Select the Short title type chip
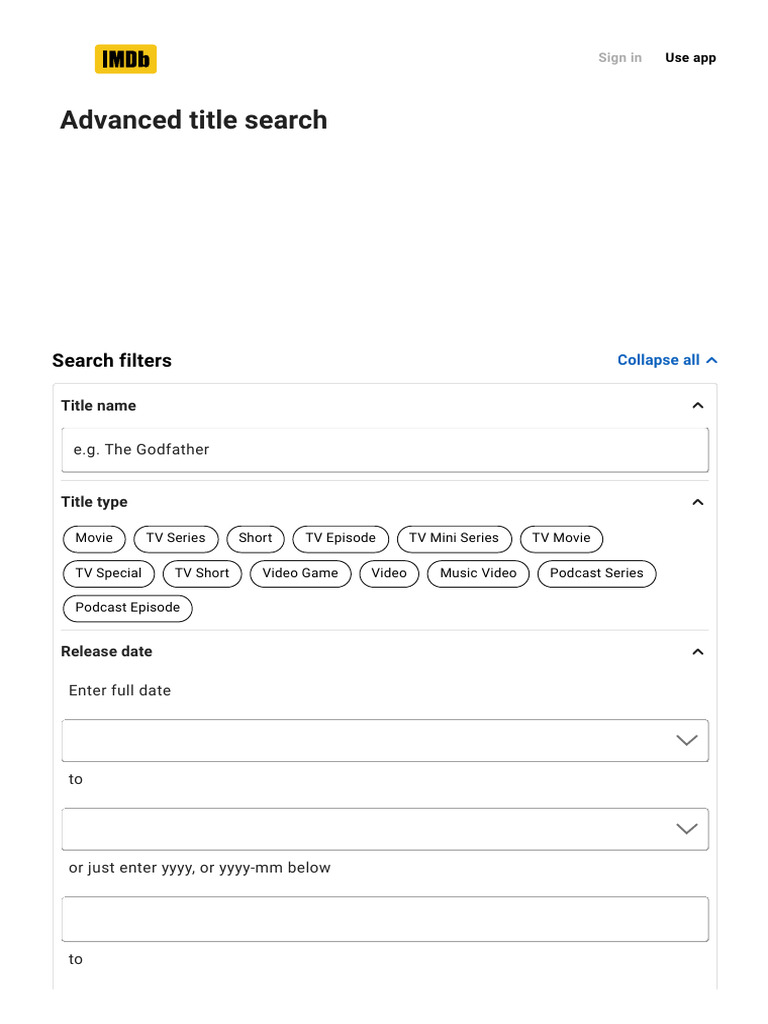Screen dimensions: 768x1024 point(255,539)
